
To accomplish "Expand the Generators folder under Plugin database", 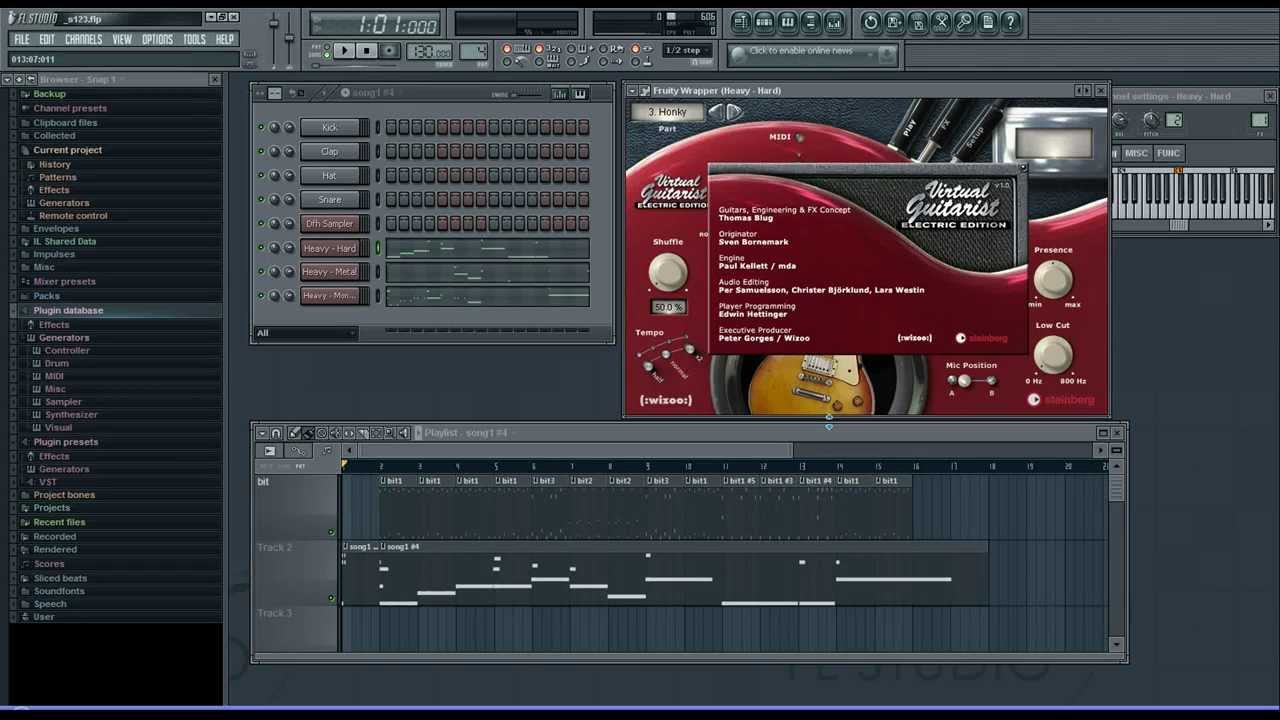I will click(63, 337).
